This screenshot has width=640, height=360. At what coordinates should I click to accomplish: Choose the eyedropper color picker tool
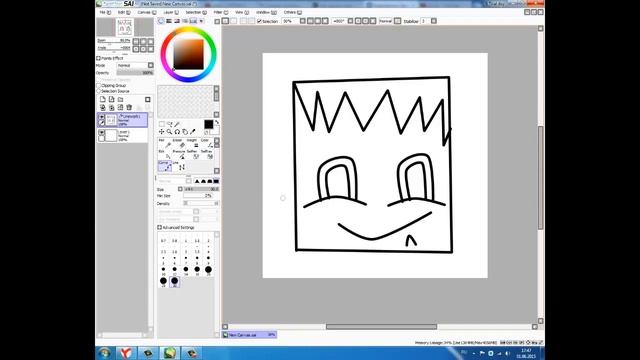[193, 131]
